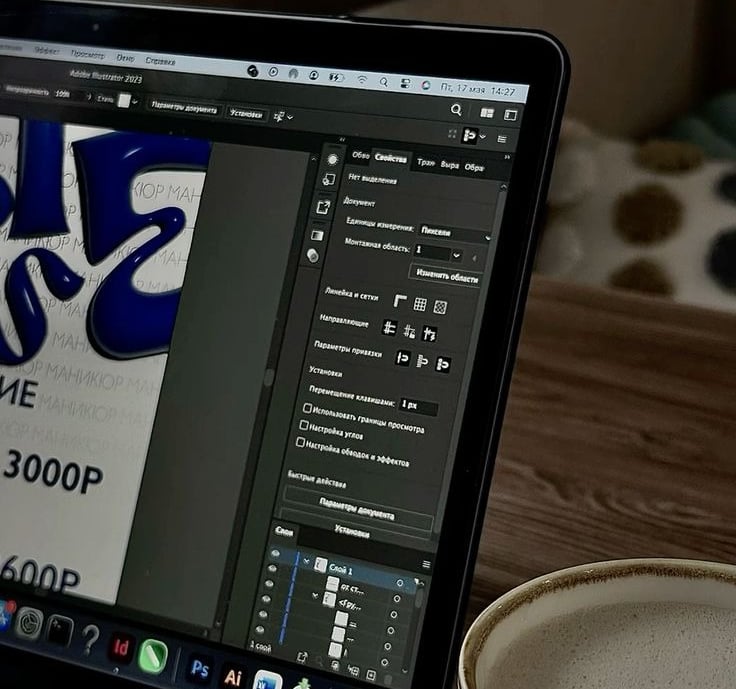Switch to the Обво tab
736x689 pixels.
pyautogui.click(x=360, y=155)
